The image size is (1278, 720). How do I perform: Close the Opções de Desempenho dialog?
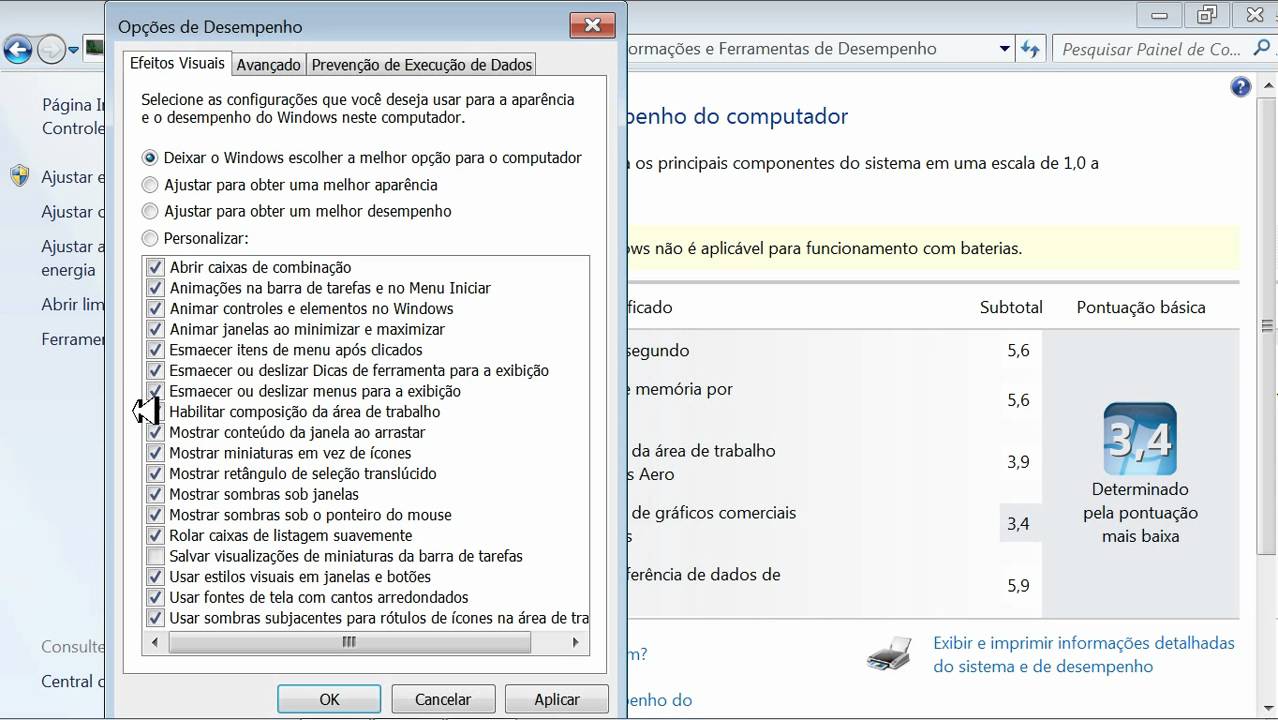click(x=592, y=25)
